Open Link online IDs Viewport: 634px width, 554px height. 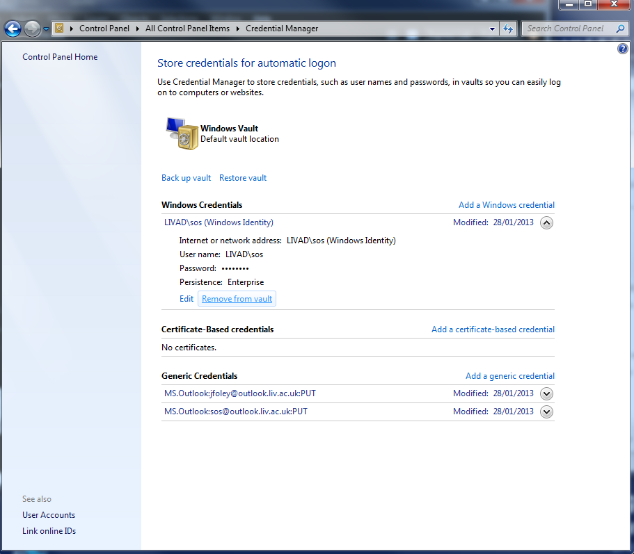49,531
